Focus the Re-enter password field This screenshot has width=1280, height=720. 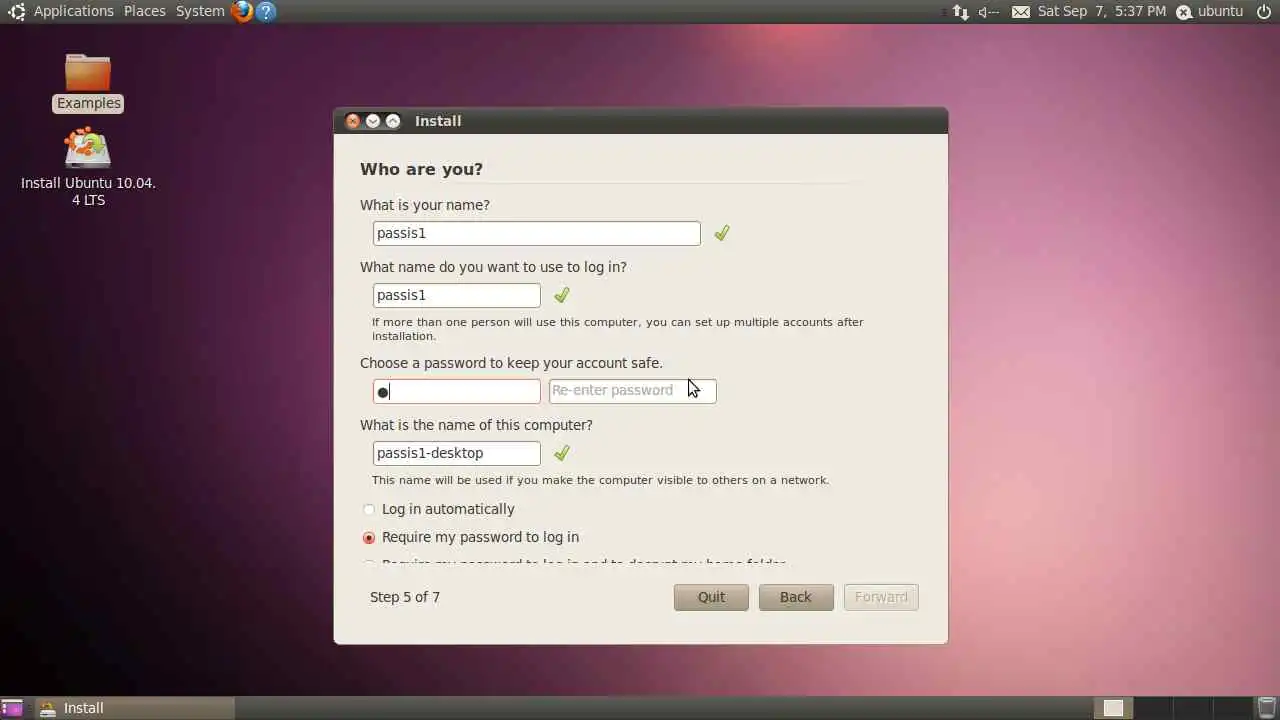pos(633,391)
